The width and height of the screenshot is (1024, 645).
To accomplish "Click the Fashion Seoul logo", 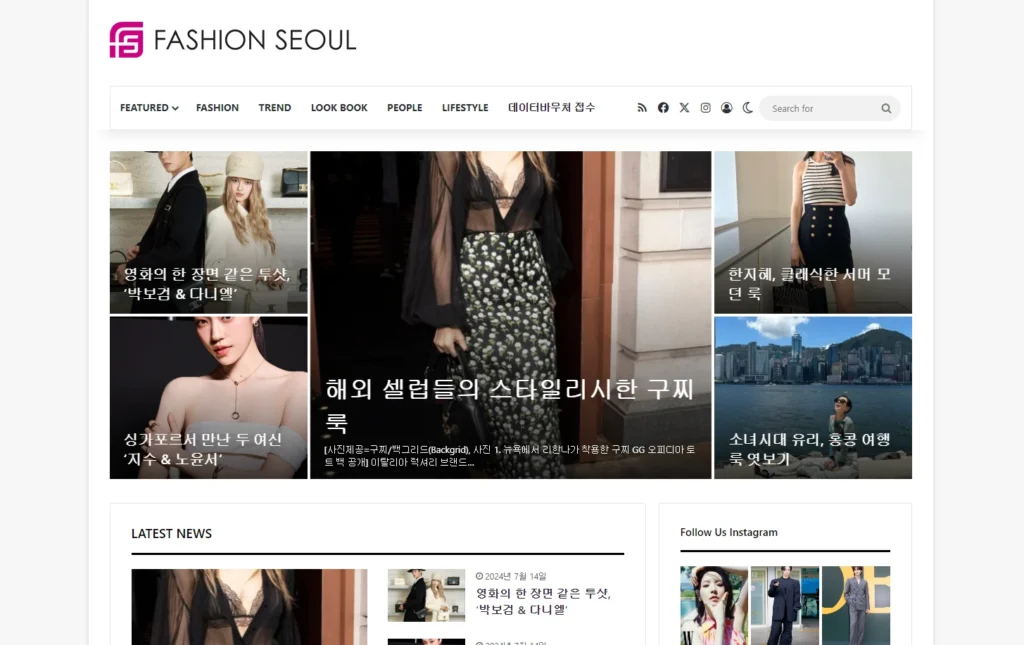I will (x=233, y=40).
